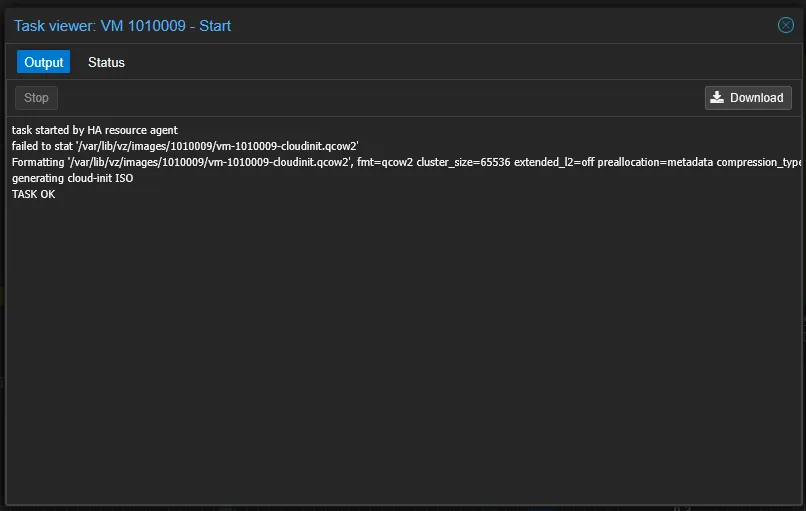Select the 'generating cloud-init ISO' line
806x511 pixels.
coord(72,178)
